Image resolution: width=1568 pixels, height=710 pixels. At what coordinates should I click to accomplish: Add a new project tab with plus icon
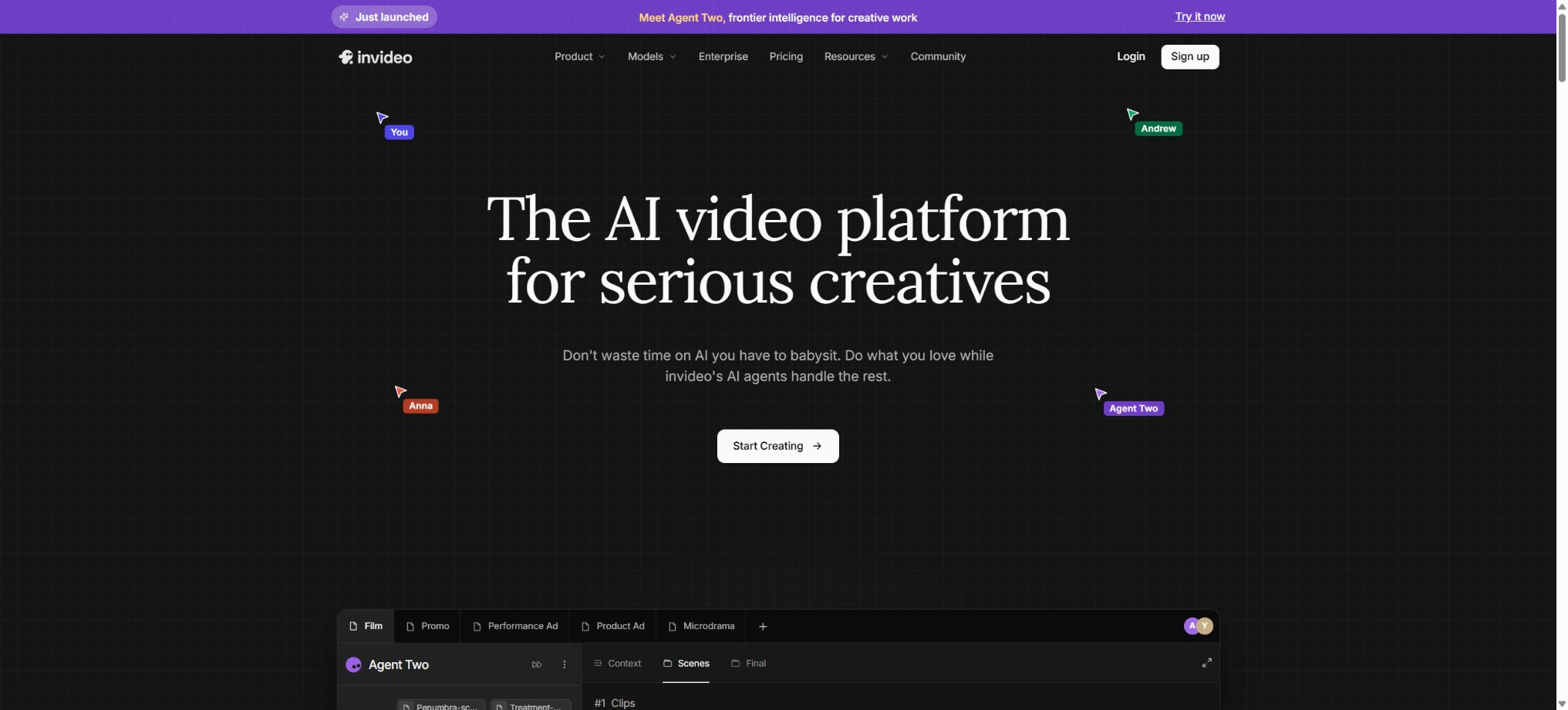click(x=763, y=627)
